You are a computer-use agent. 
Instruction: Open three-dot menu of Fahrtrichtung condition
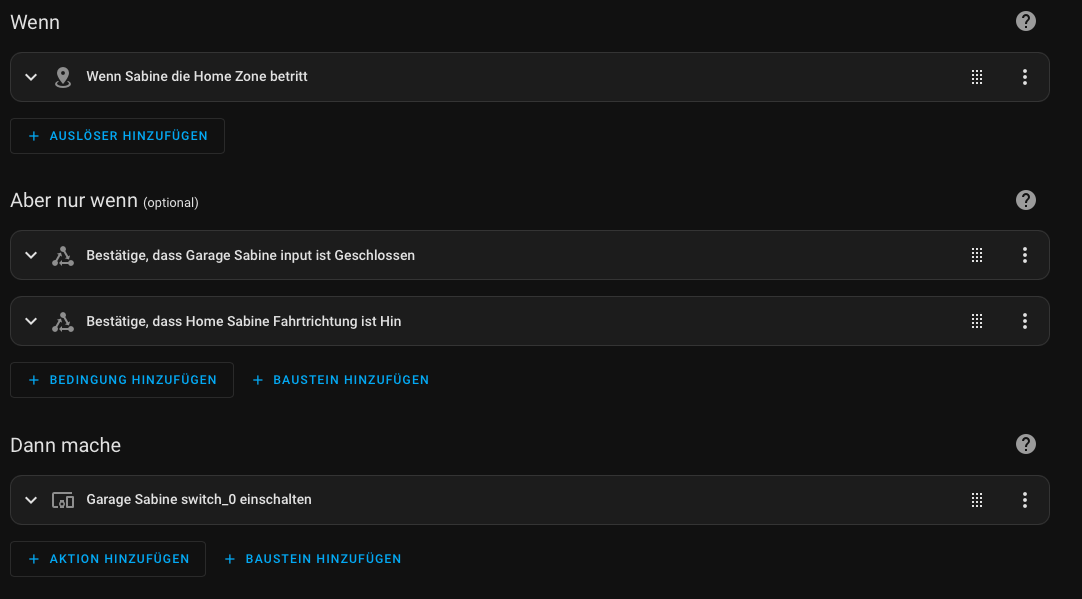coord(1025,321)
